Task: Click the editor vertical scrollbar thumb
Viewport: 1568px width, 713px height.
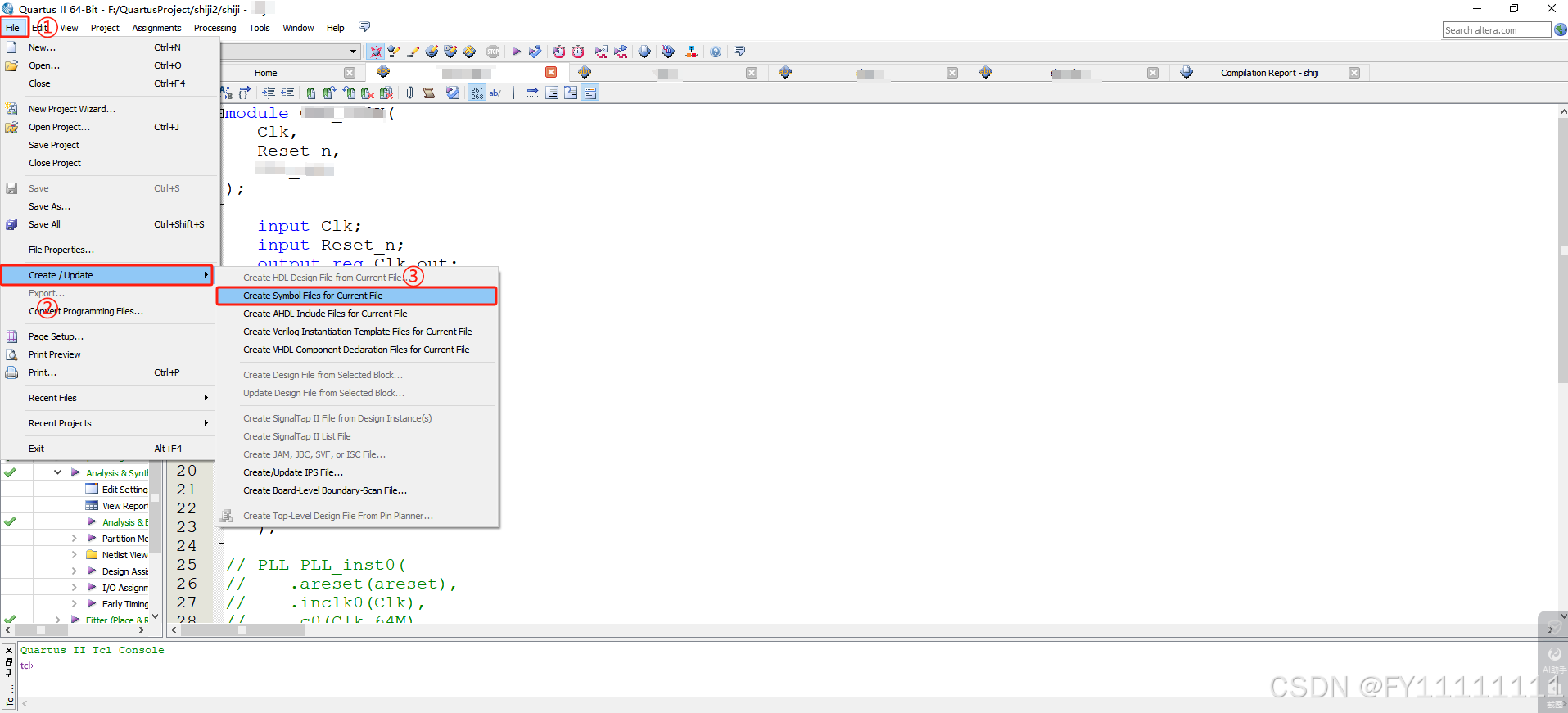Action: 1563,250
